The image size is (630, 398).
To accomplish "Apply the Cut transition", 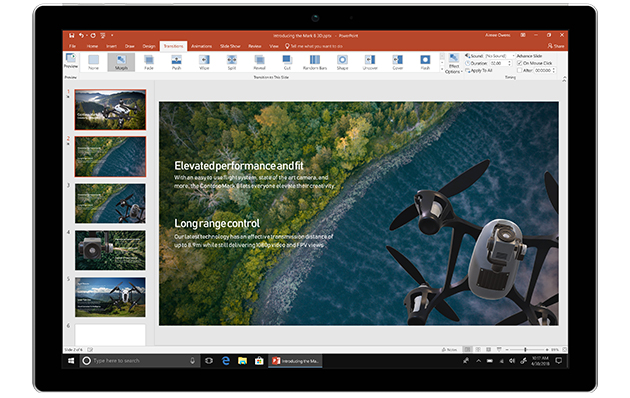I will coord(287,62).
